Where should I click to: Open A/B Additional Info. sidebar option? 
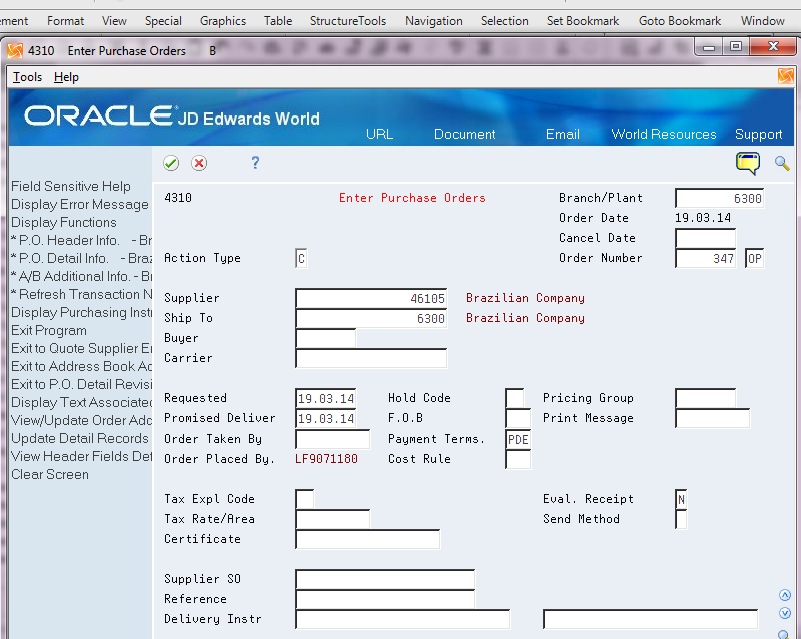81,276
